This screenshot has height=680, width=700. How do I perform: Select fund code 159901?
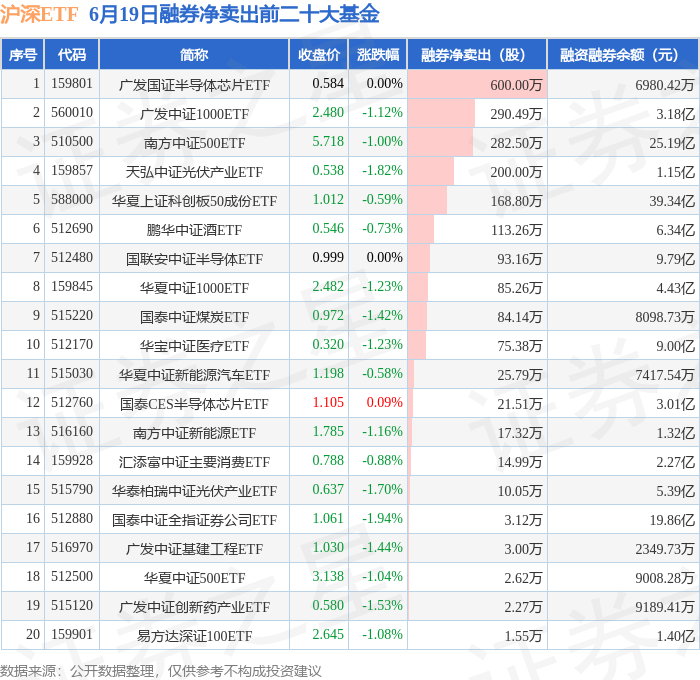pyautogui.click(x=71, y=635)
